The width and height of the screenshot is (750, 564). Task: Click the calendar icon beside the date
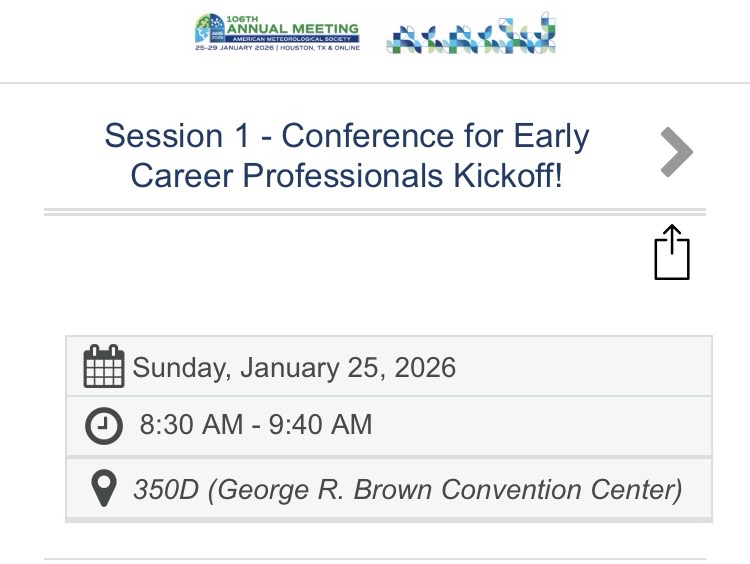tap(104, 367)
